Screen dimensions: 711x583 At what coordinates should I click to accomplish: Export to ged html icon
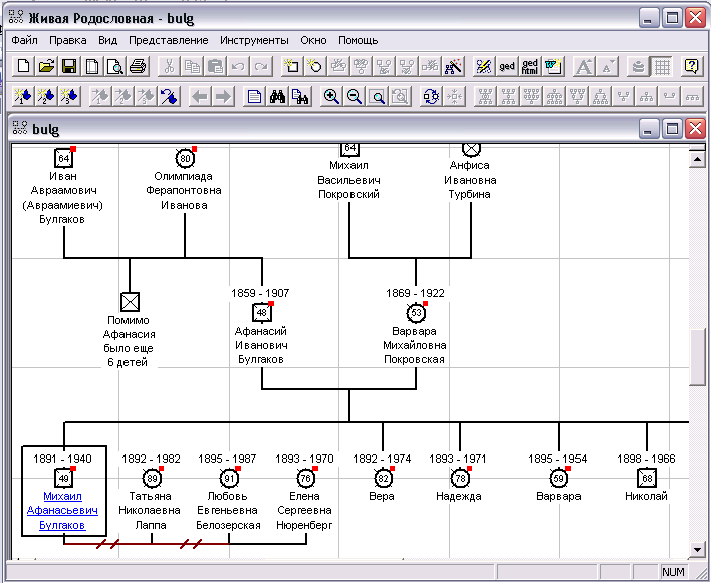pyautogui.click(x=530, y=67)
